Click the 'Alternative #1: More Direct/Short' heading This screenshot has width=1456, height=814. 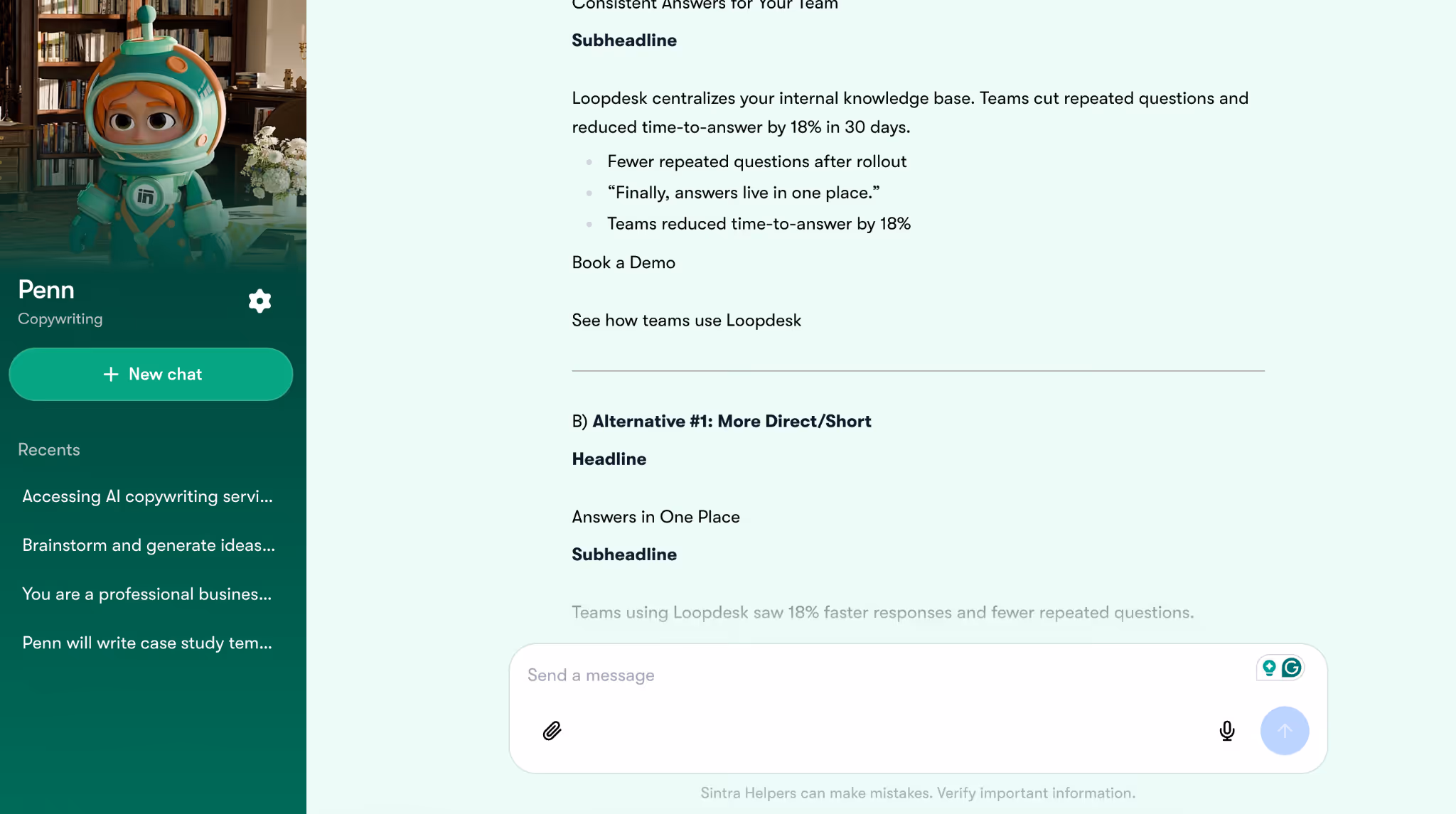click(732, 422)
